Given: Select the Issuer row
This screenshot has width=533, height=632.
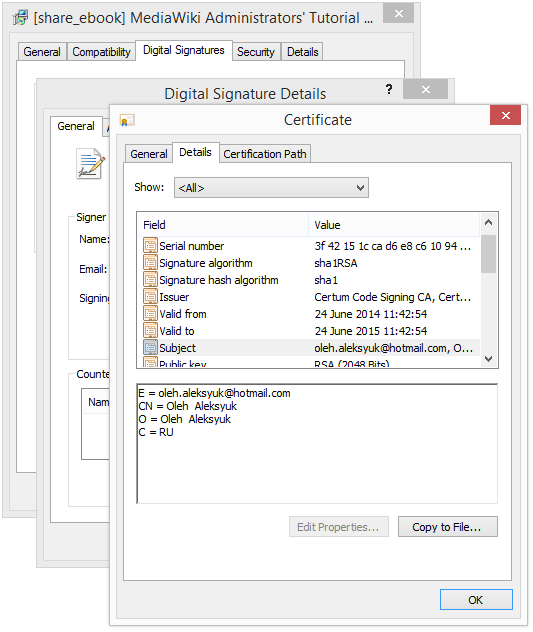Looking at the screenshot, I should 308,297.
